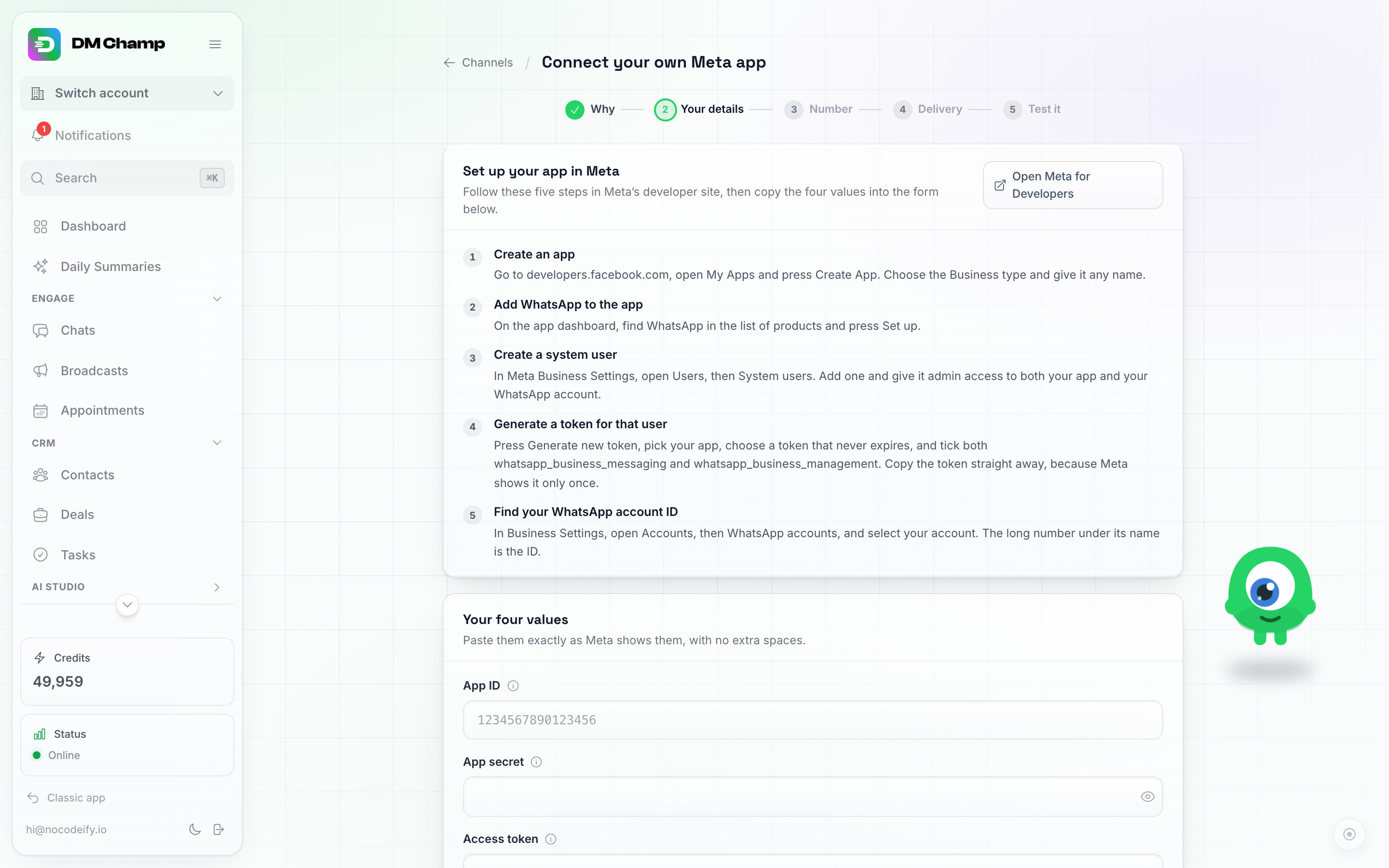The width and height of the screenshot is (1389, 868).
Task: Select the Your details step
Action: click(x=698, y=109)
